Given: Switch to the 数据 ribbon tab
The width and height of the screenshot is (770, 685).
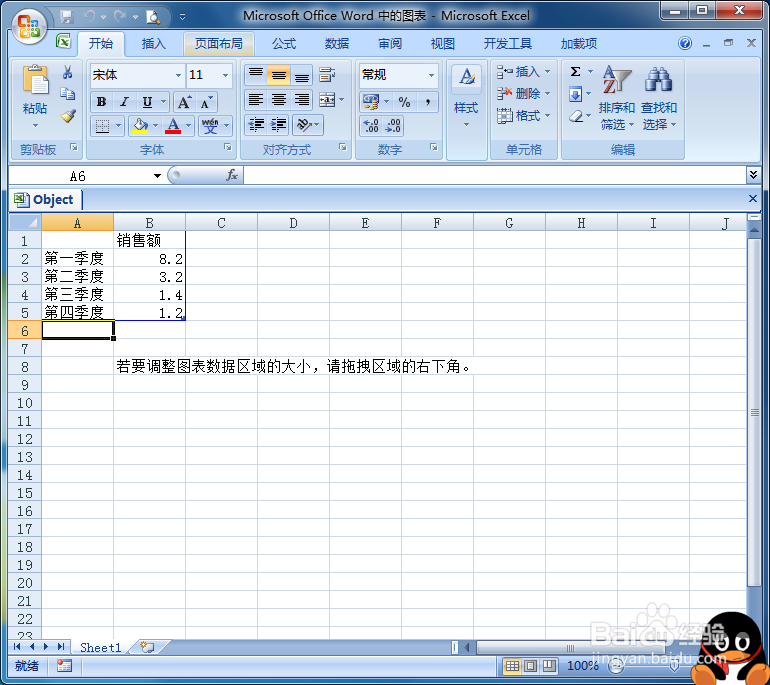Looking at the screenshot, I should 337,44.
